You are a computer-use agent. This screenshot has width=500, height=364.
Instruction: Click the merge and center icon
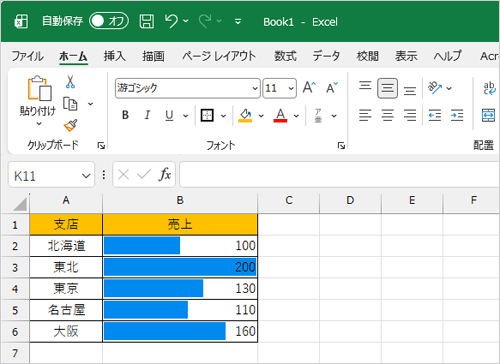click(489, 115)
